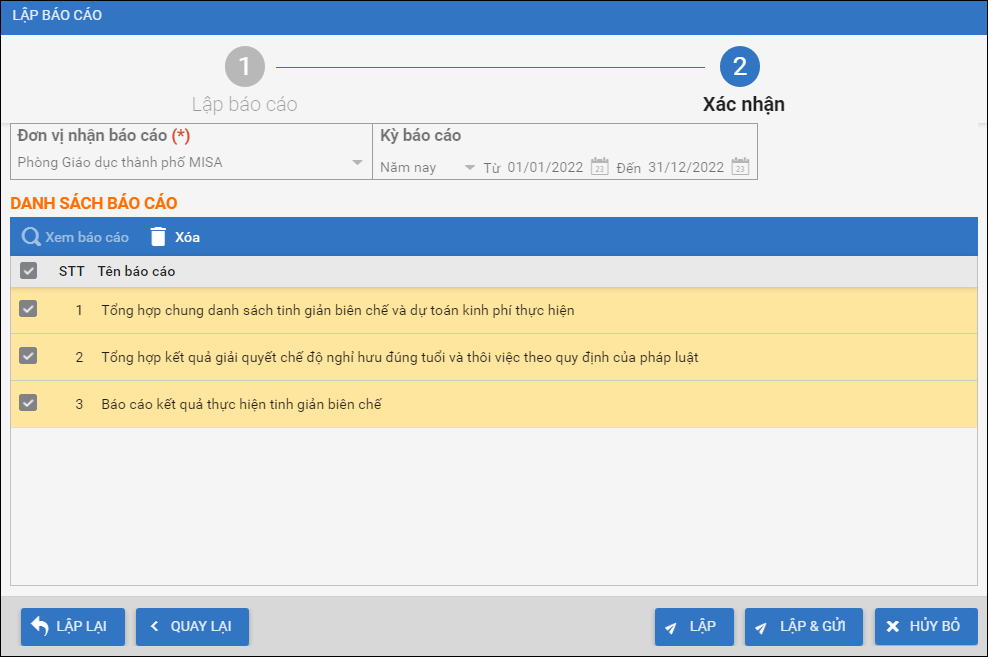Click the 01/01/2022 start date field

click(x=544, y=167)
